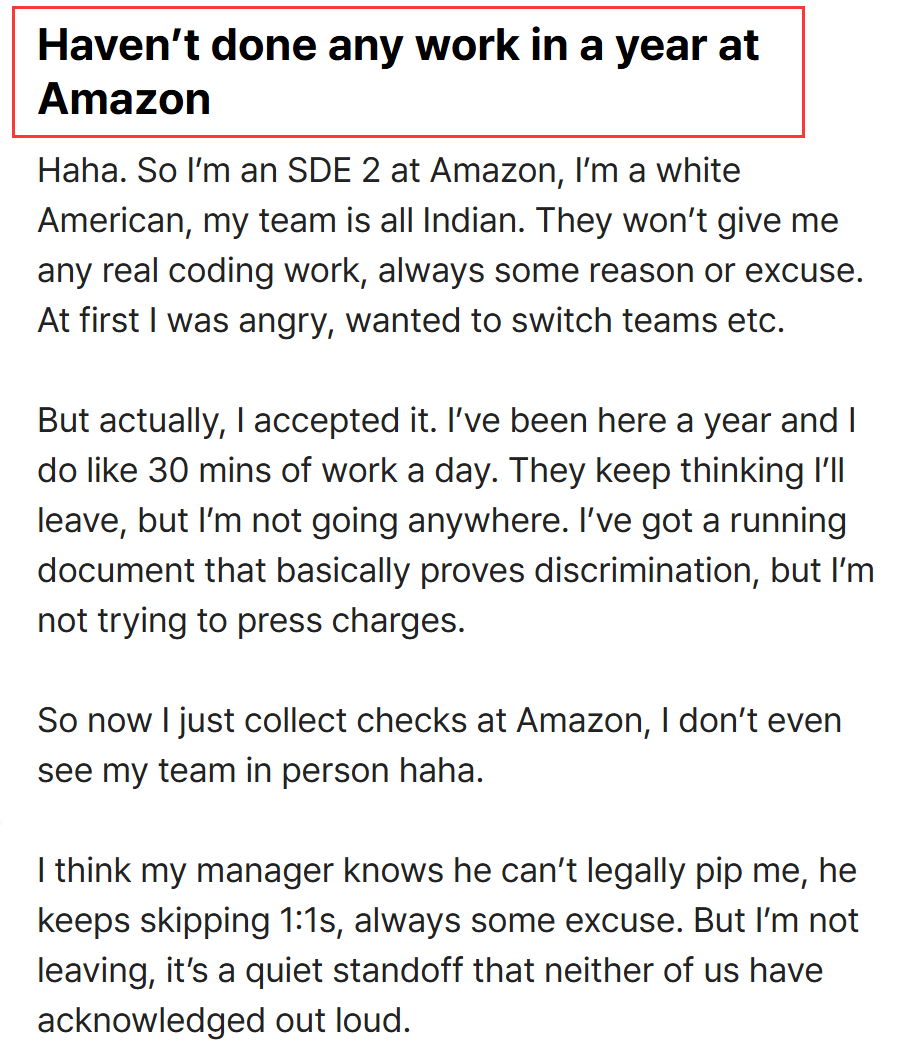
Task: Click the phrase "basically proves discrimination"
Action: [x=518, y=571]
